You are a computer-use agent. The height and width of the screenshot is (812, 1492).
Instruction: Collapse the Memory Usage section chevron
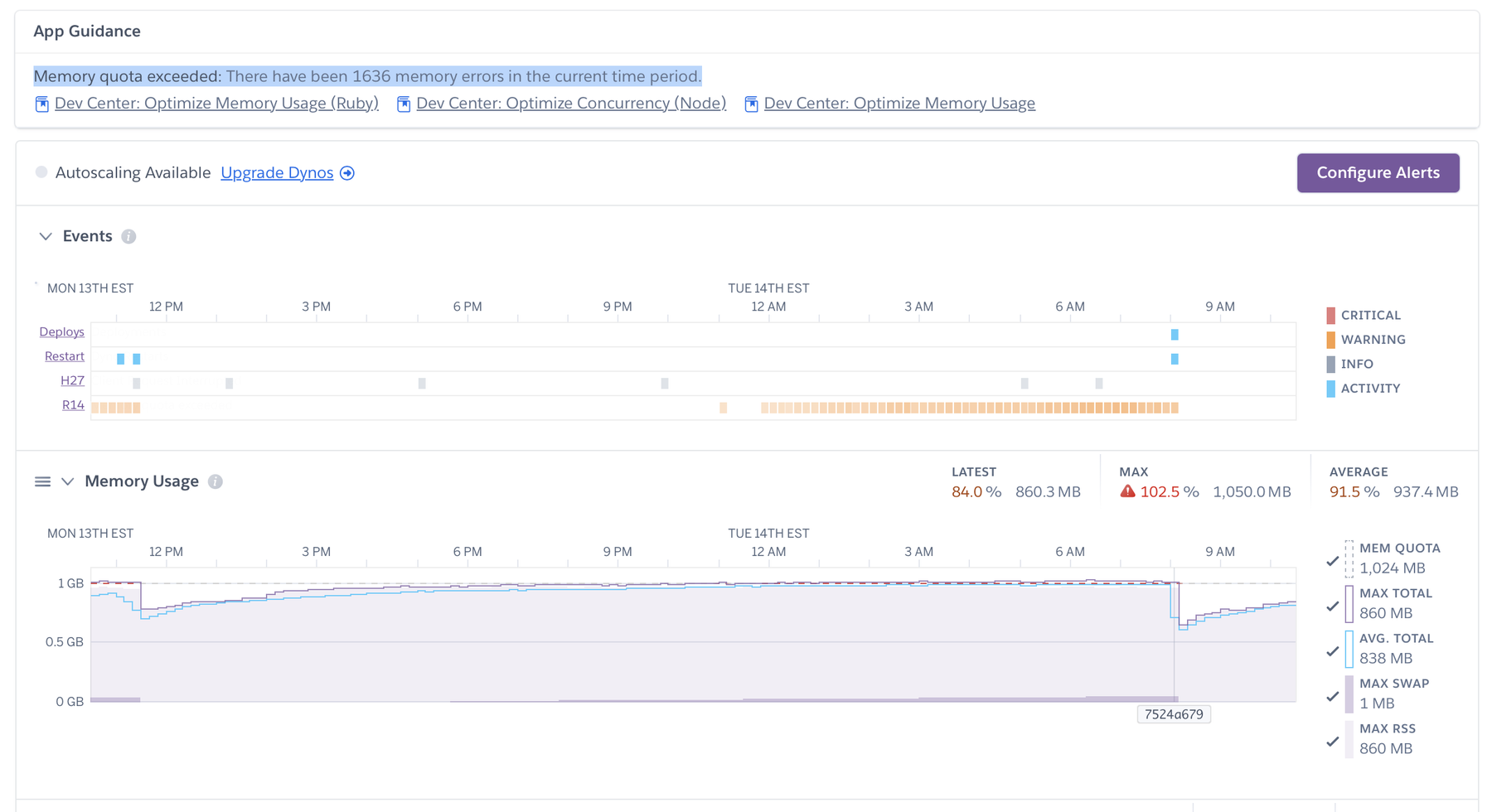68,481
